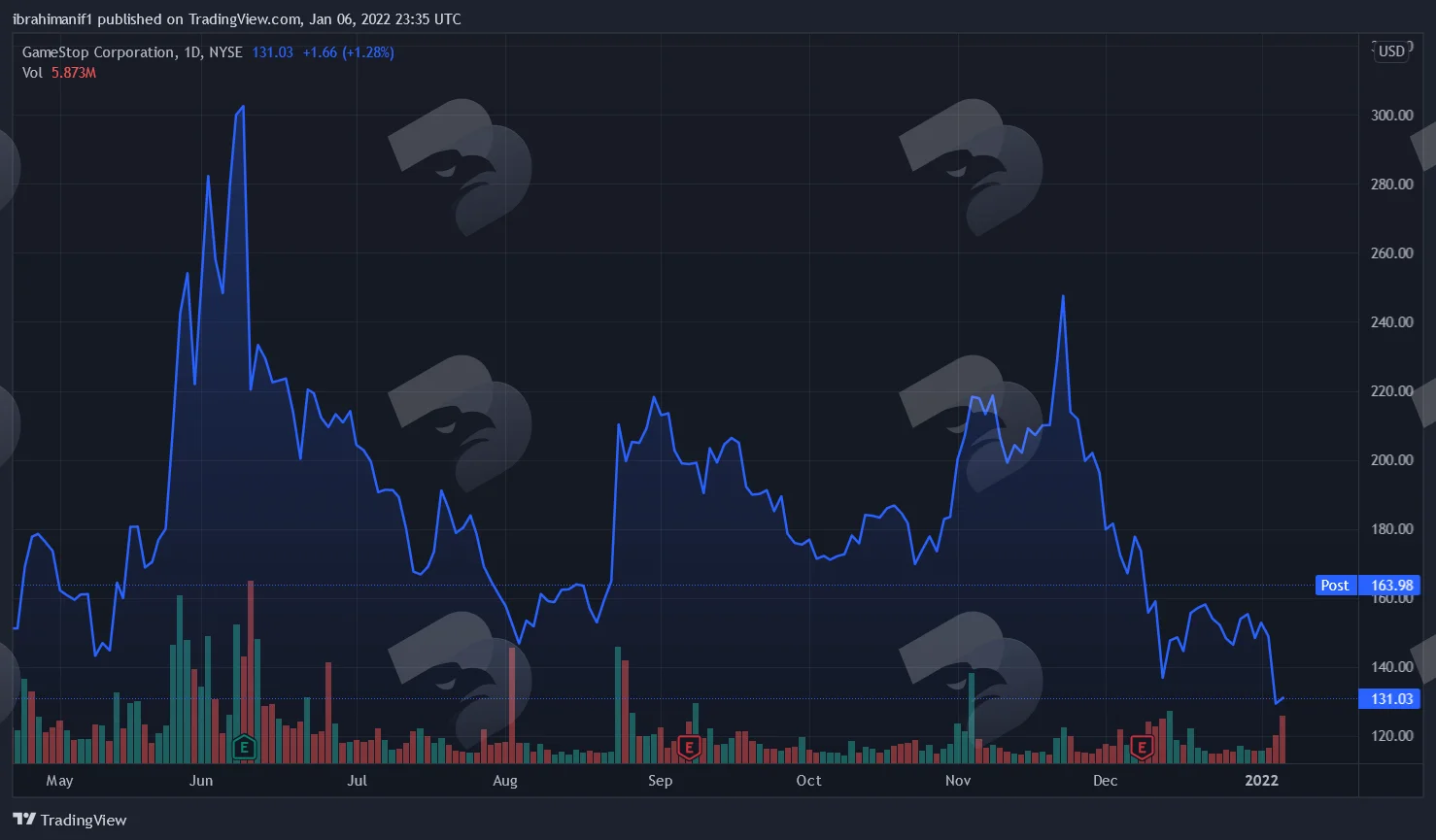Viewport: 1436px width, 840px height.
Task: Click the Dec label on time axis
Action: [1106, 781]
